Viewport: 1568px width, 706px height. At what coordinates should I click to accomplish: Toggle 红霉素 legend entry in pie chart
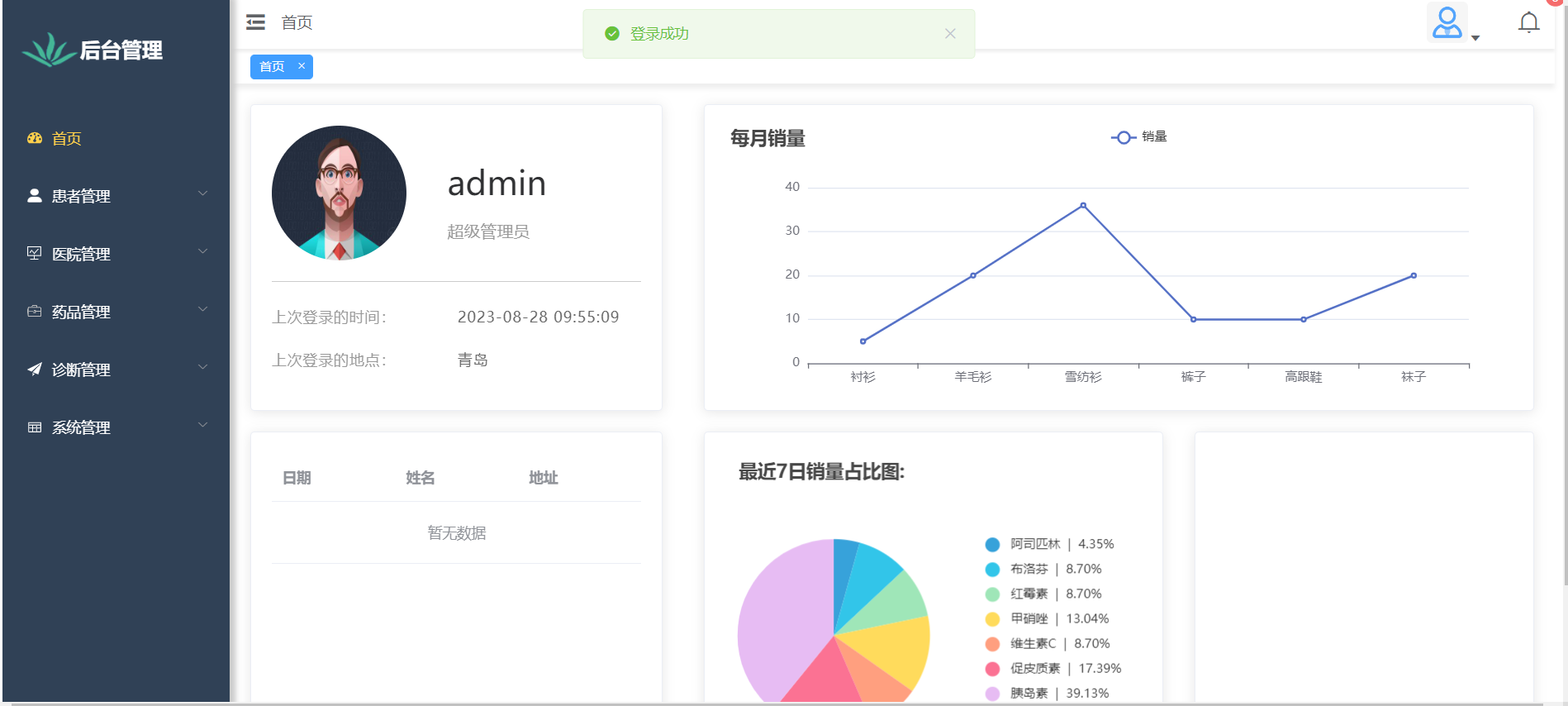click(1043, 594)
